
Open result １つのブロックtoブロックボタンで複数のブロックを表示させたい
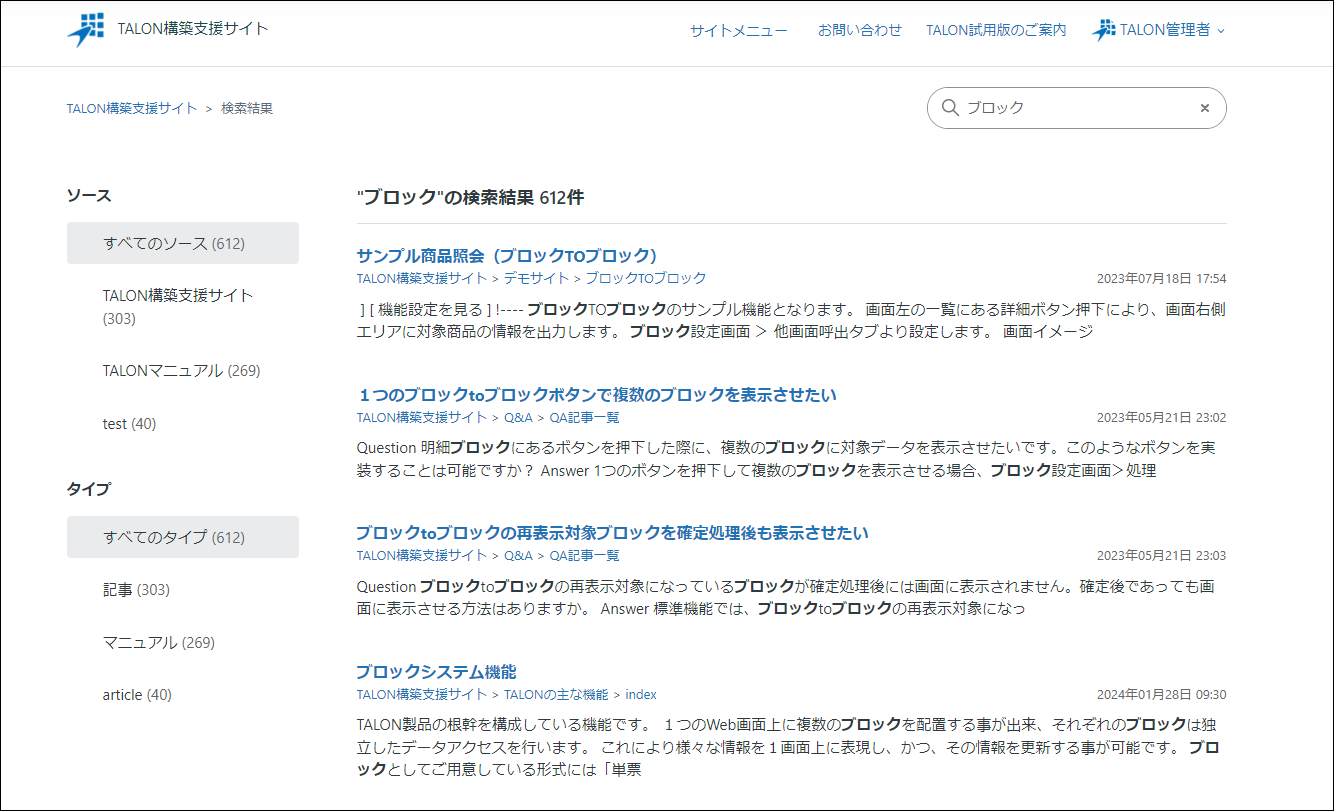[x=597, y=394]
